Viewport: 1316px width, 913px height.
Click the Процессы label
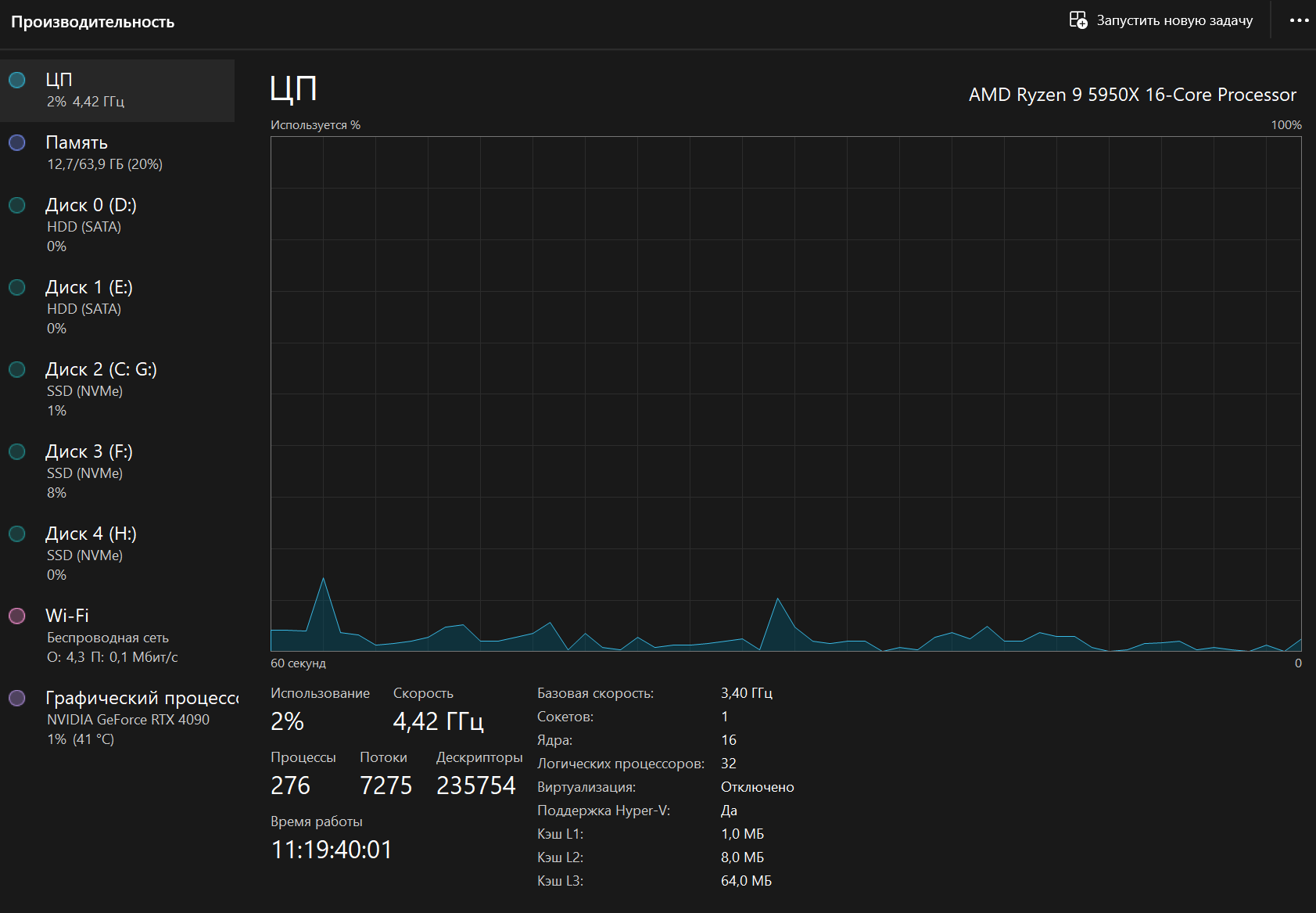[x=303, y=757]
